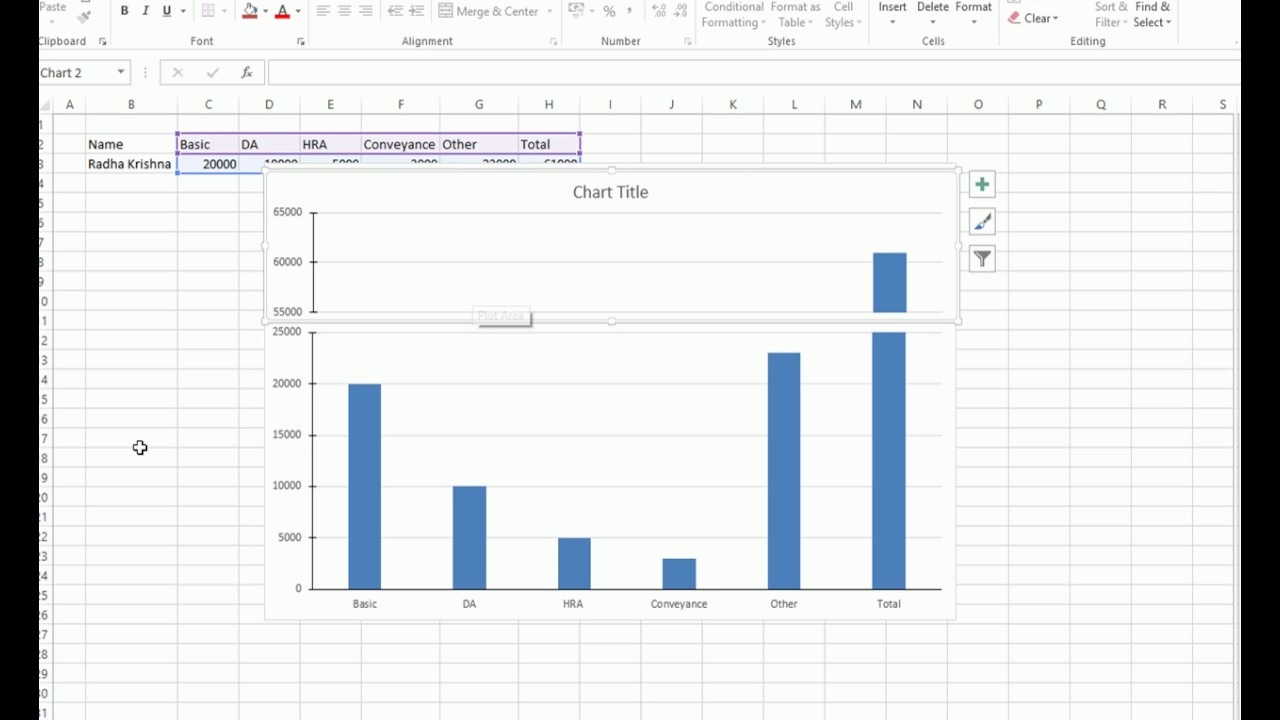Toggle italic formatting
This screenshot has height=720, width=1280.
pos(145,11)
